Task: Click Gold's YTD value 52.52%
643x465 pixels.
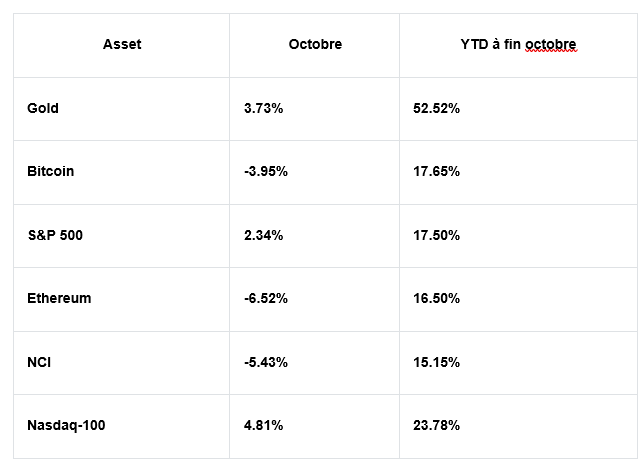Action: point(437,108)
